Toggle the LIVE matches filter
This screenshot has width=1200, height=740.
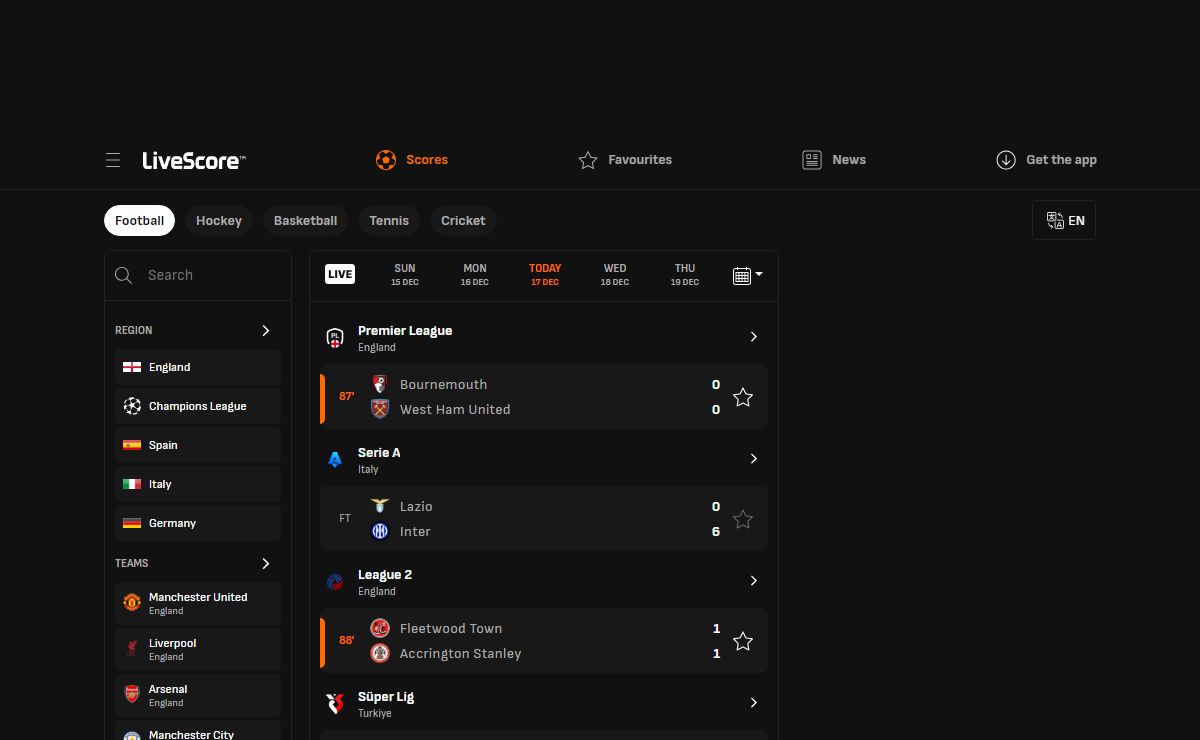[x=340, y=274]
